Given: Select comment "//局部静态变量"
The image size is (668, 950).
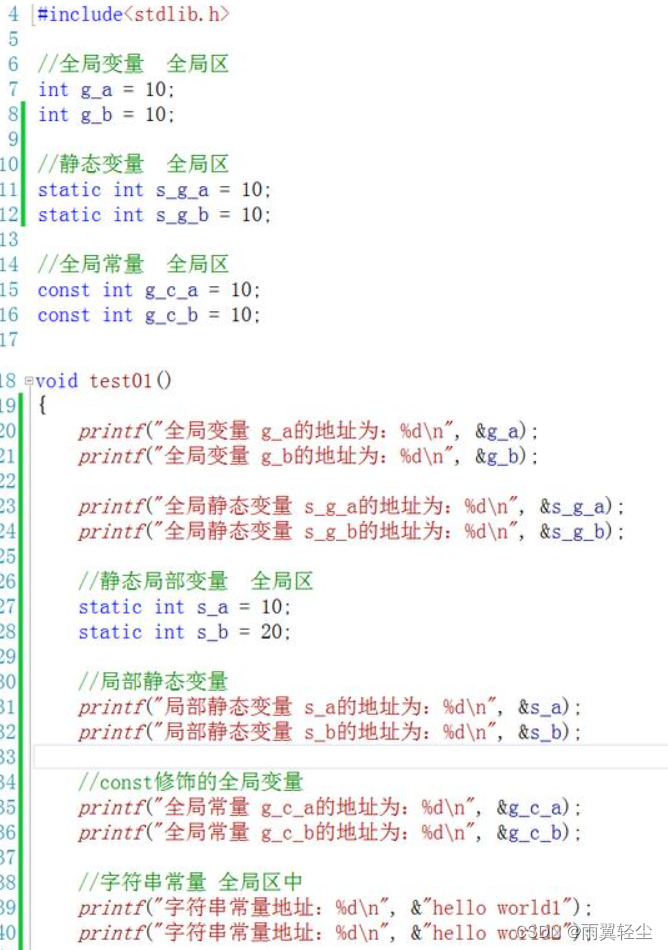Looking at the screenshot, I should [153, 681].
